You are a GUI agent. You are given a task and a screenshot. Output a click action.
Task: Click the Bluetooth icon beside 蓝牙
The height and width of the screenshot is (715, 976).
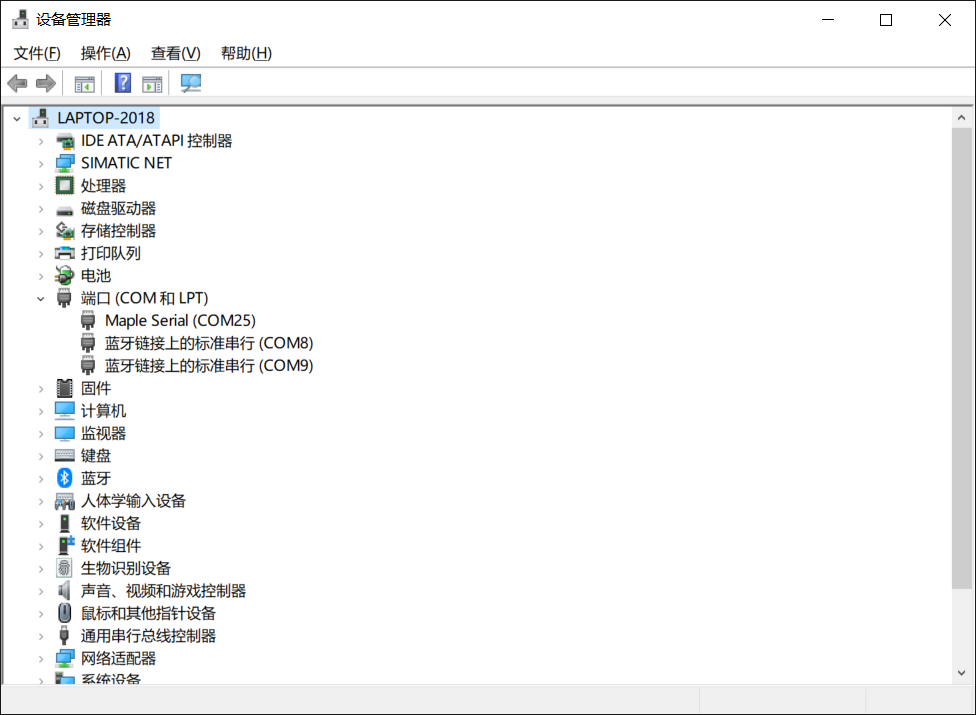click(x=64, y=478)
